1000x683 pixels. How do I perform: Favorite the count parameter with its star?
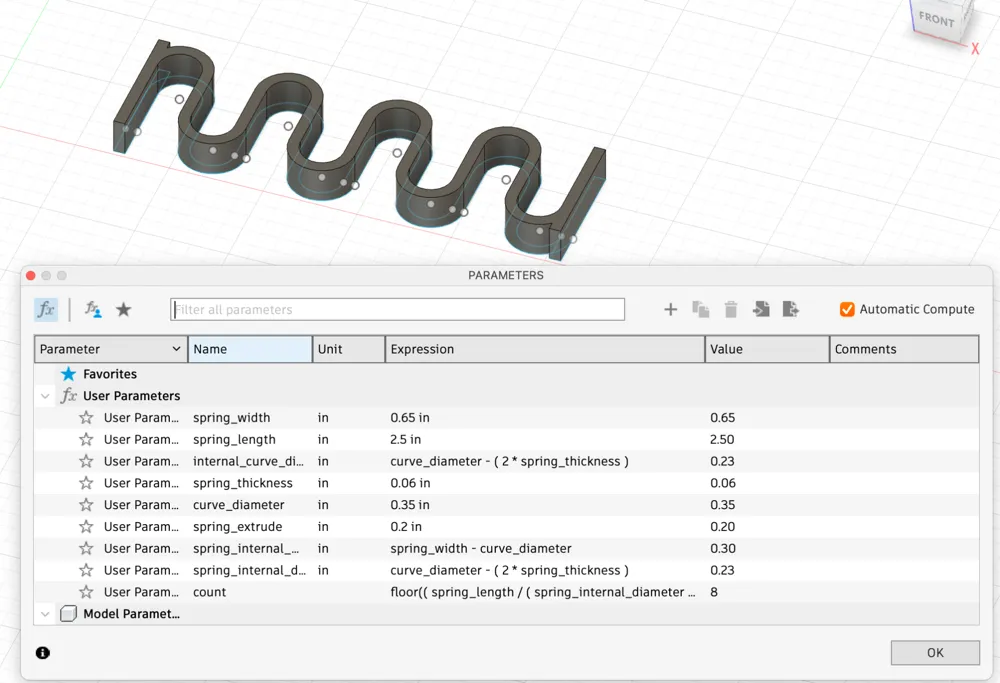(x=85, y=591)
